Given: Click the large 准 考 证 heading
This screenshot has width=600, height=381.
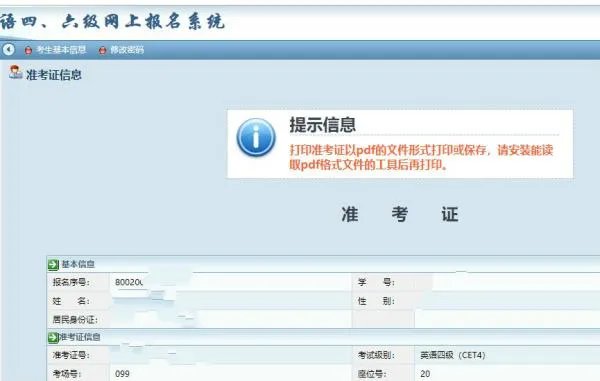Looking at the screenshot, I should [x=399, y=214].
